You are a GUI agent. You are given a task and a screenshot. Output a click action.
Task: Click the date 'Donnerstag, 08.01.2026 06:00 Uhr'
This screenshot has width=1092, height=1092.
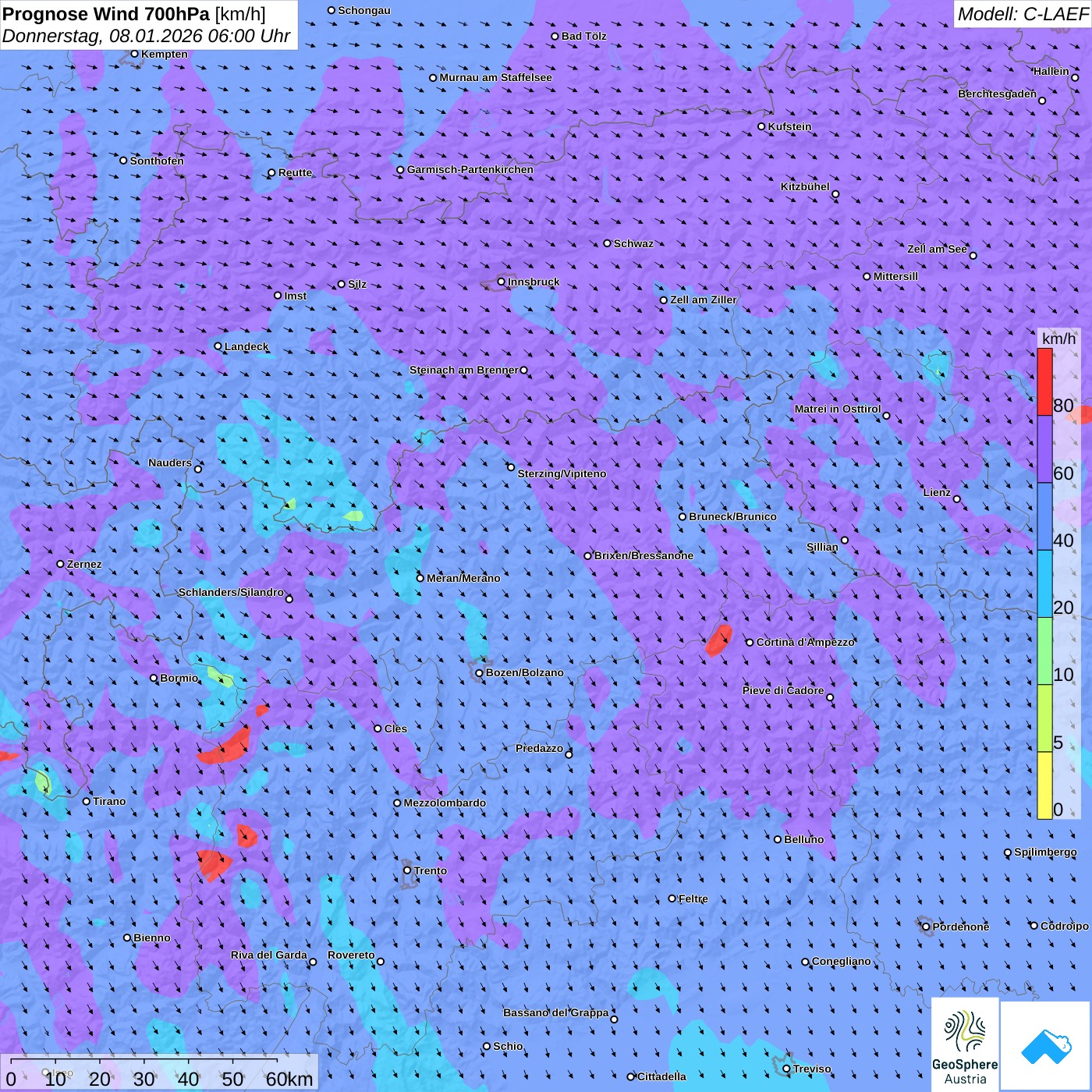pyautogui.click(x=147, y=36)
